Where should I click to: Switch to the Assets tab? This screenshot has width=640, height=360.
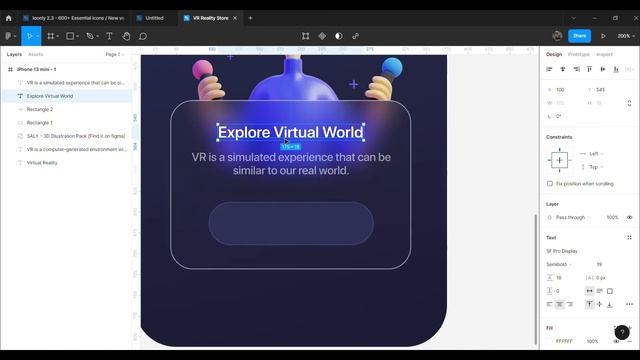[36, 54]
